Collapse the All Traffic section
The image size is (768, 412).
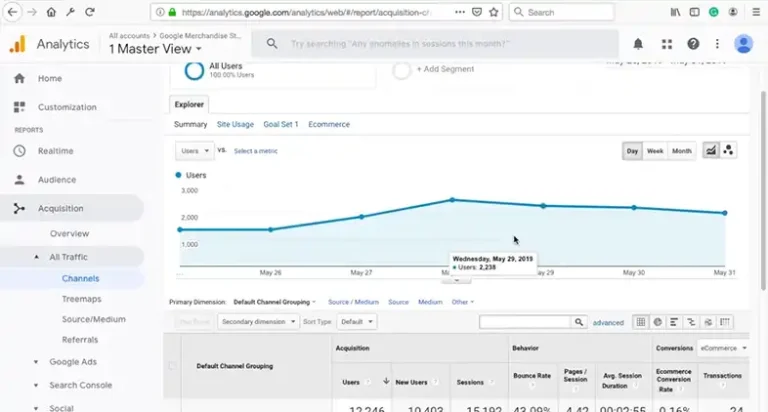click(37, 257)
